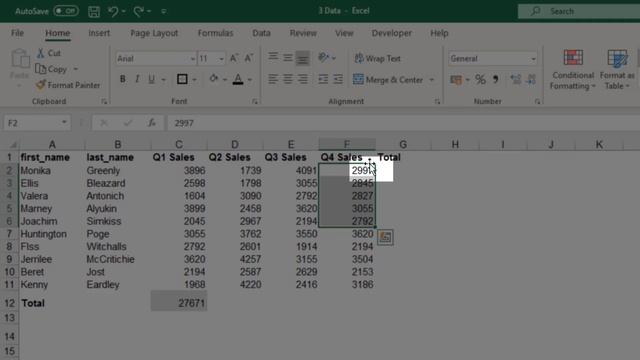Click the formula bar showing 2997

pos(403,123)
